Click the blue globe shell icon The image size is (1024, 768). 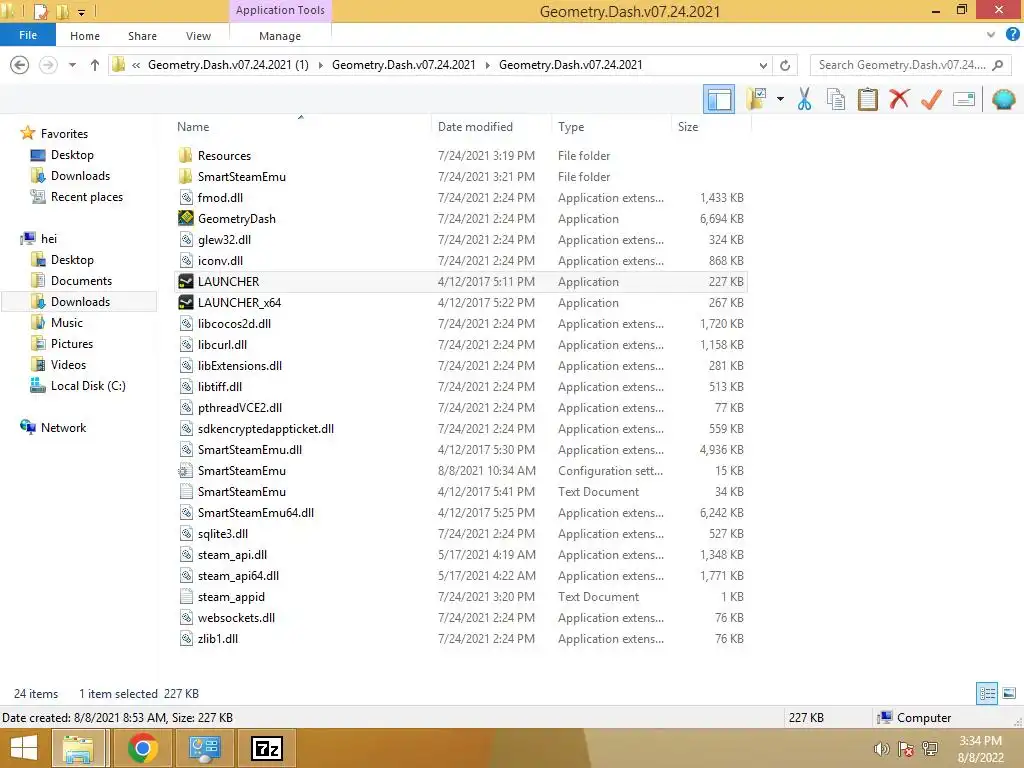tap(1003, 99)
